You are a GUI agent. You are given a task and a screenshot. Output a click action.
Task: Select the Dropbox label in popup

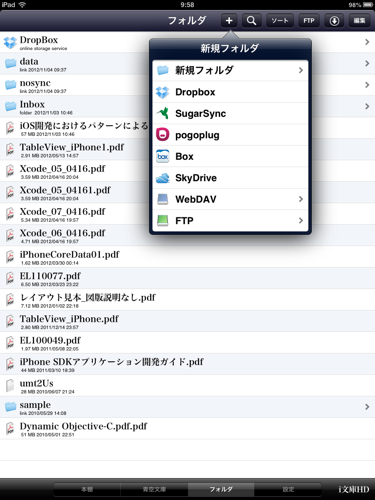[195, 92]
